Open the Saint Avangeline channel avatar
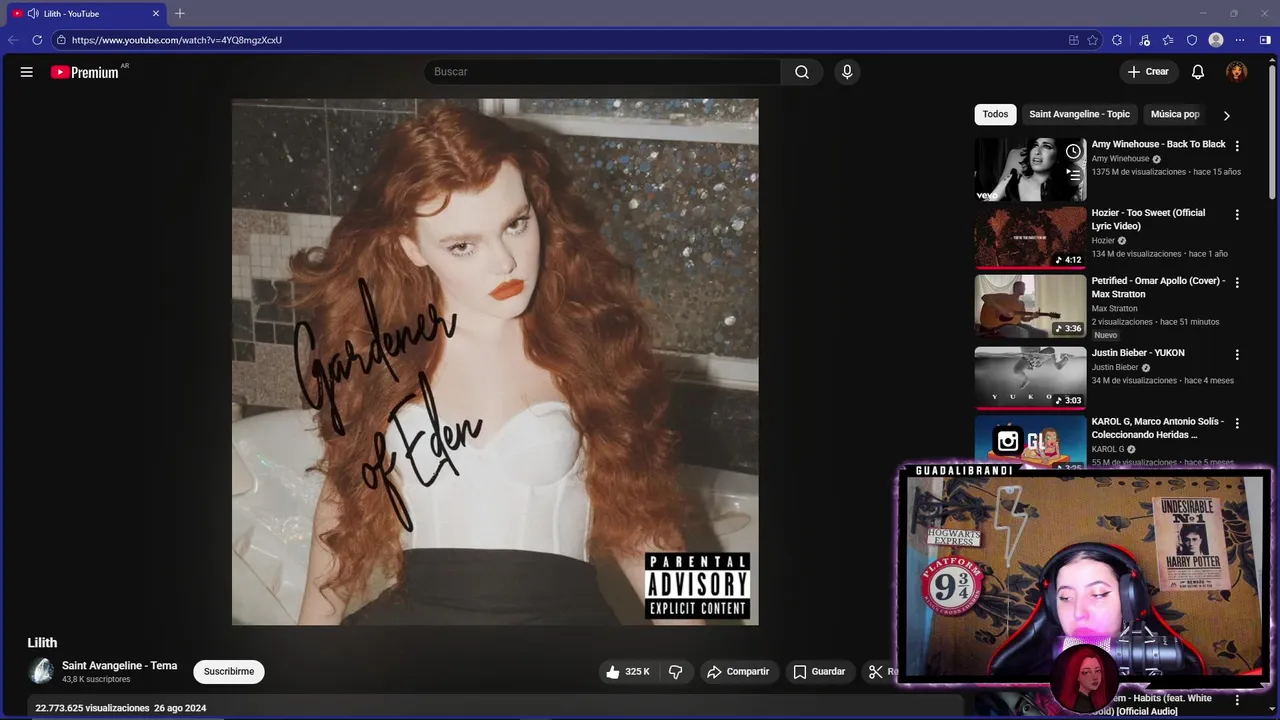The width and height of the screenshot is (1280, 720). (x=41, y=671)
